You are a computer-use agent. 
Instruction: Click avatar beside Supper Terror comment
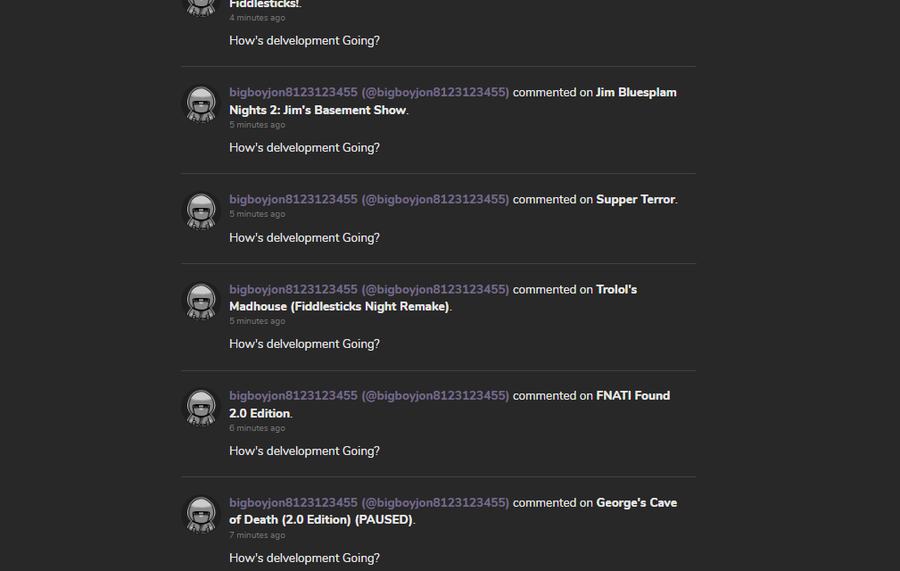pyautogui.click(x=201, y=211)
